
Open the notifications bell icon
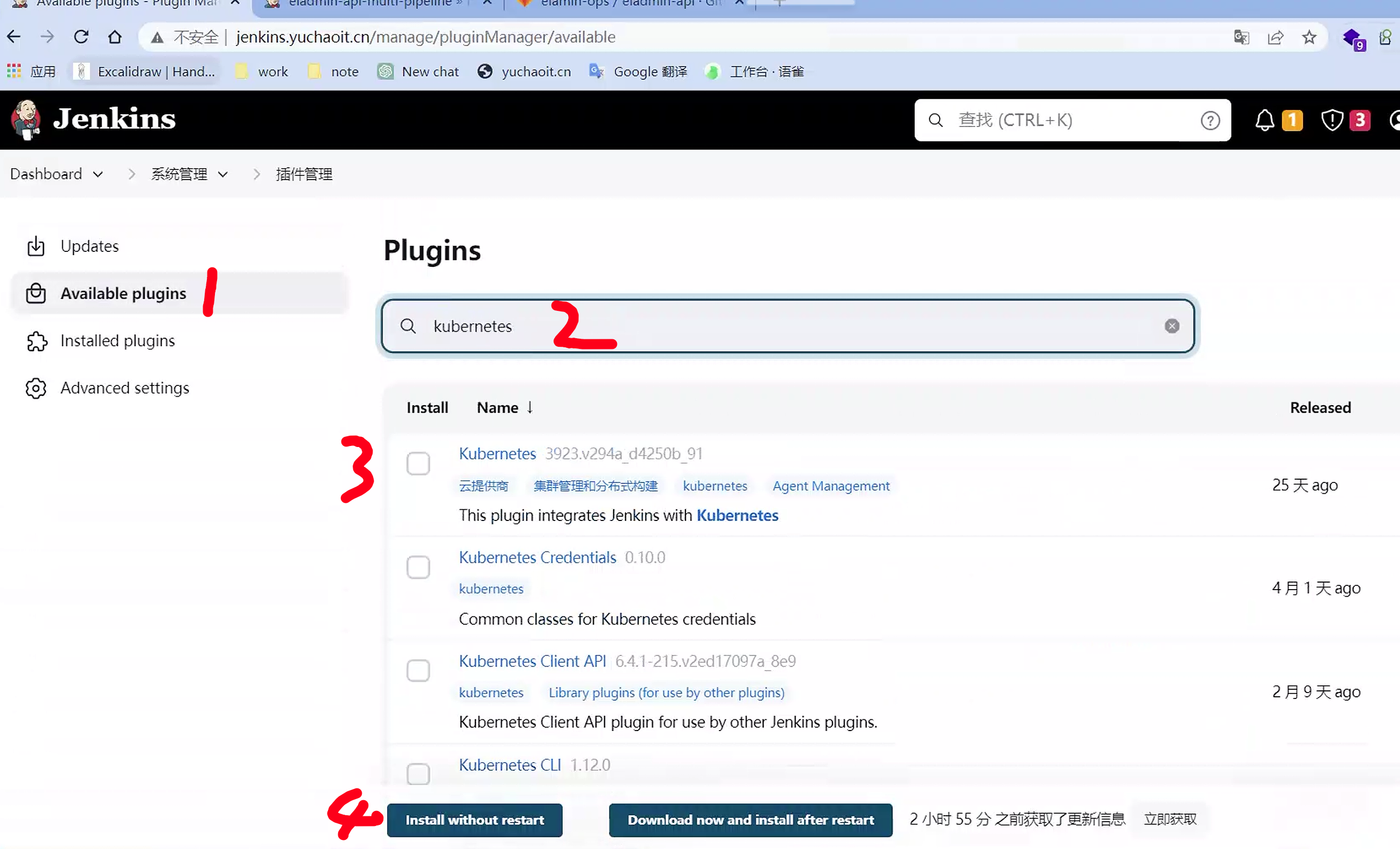1264,120
